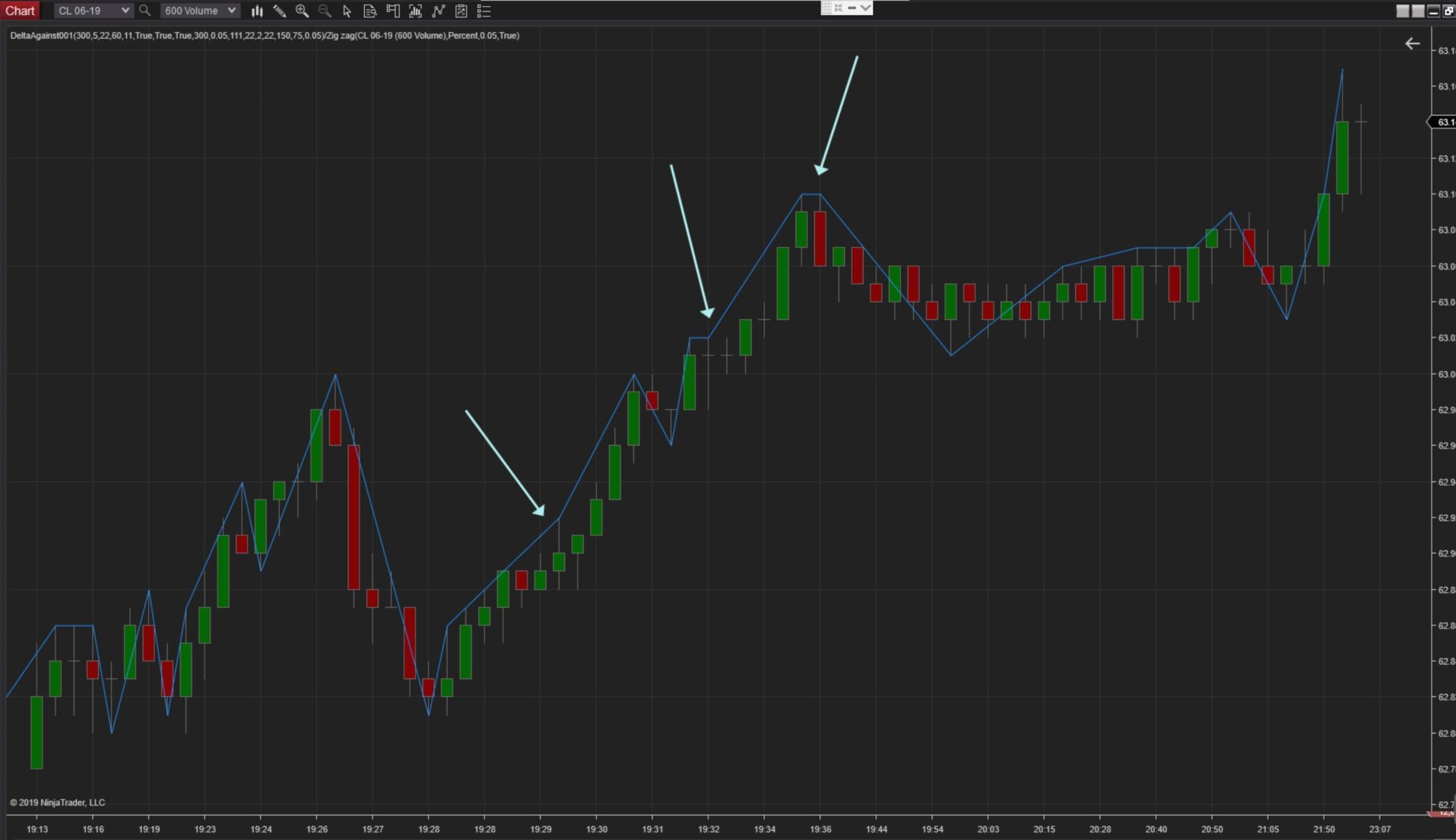Open the 600 Volume interval dropdown
The height and width of the screenshot is (840, 1456).
(x=200, y=11)
